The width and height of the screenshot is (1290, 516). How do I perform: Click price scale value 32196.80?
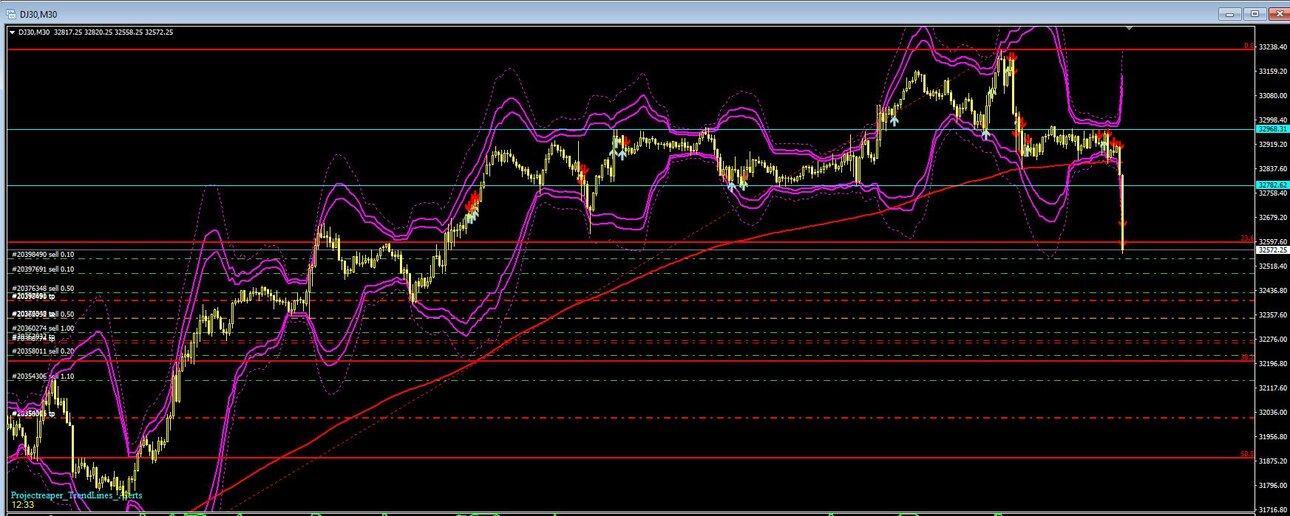click(1272, 363)
